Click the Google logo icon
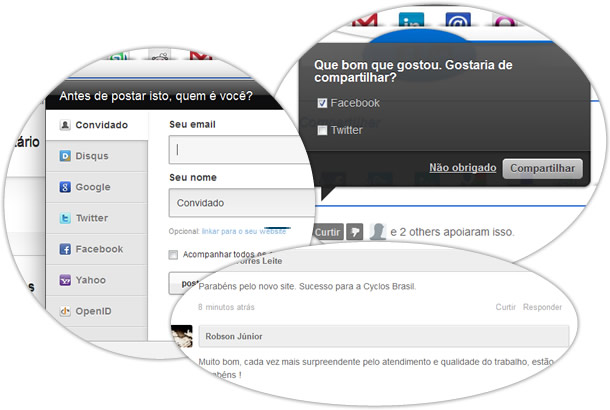Image resolution: width=610 pixels, height=410 pixels. point(65,187)
